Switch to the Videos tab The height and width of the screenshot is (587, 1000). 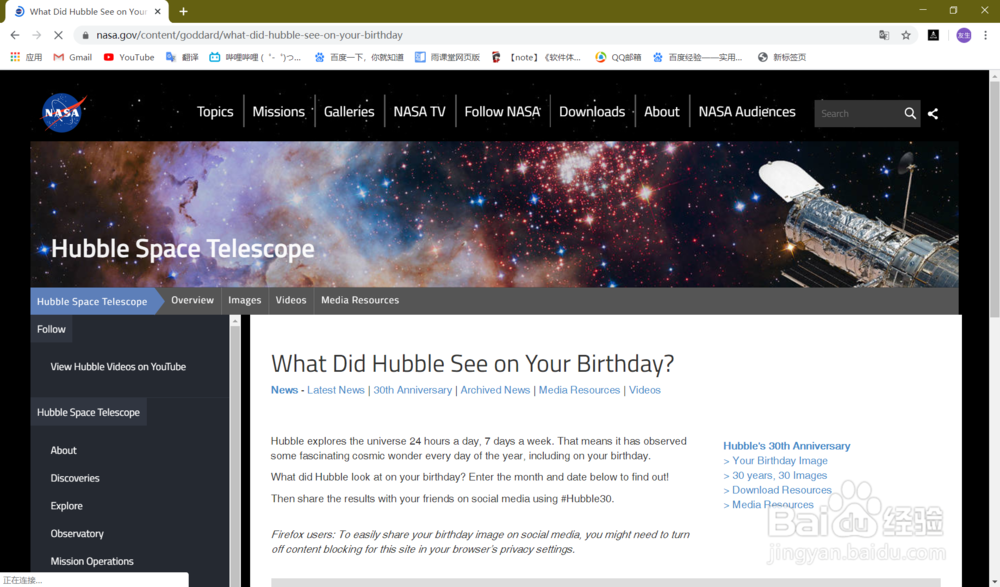291,300
